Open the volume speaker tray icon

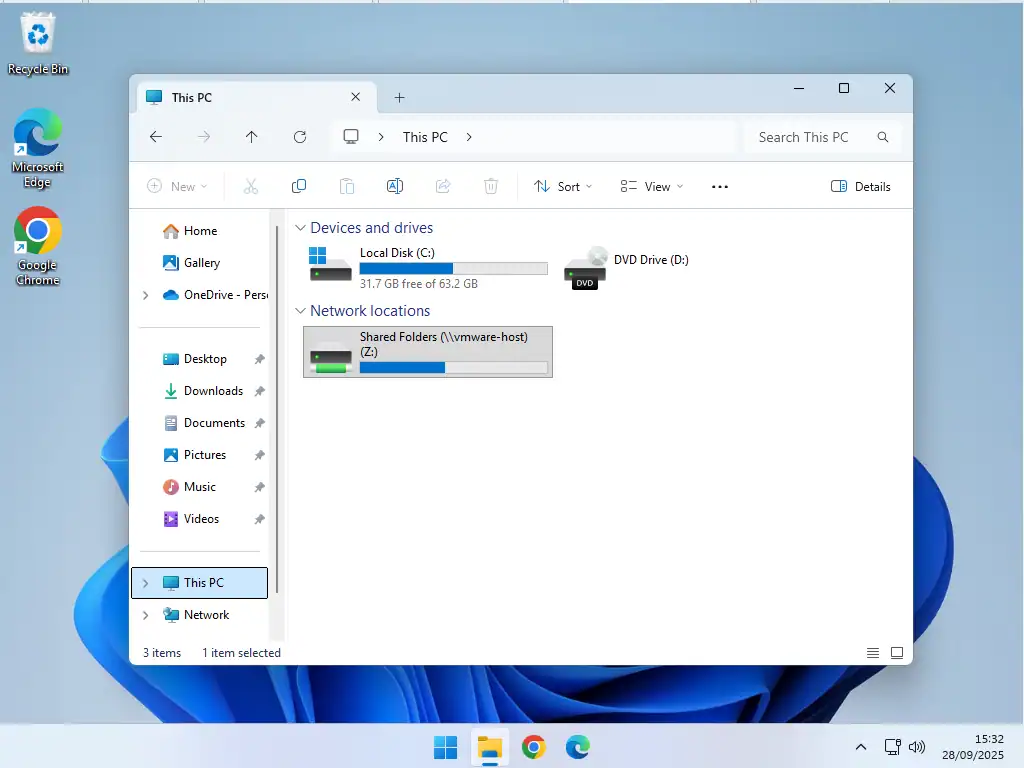coord(916,746)
